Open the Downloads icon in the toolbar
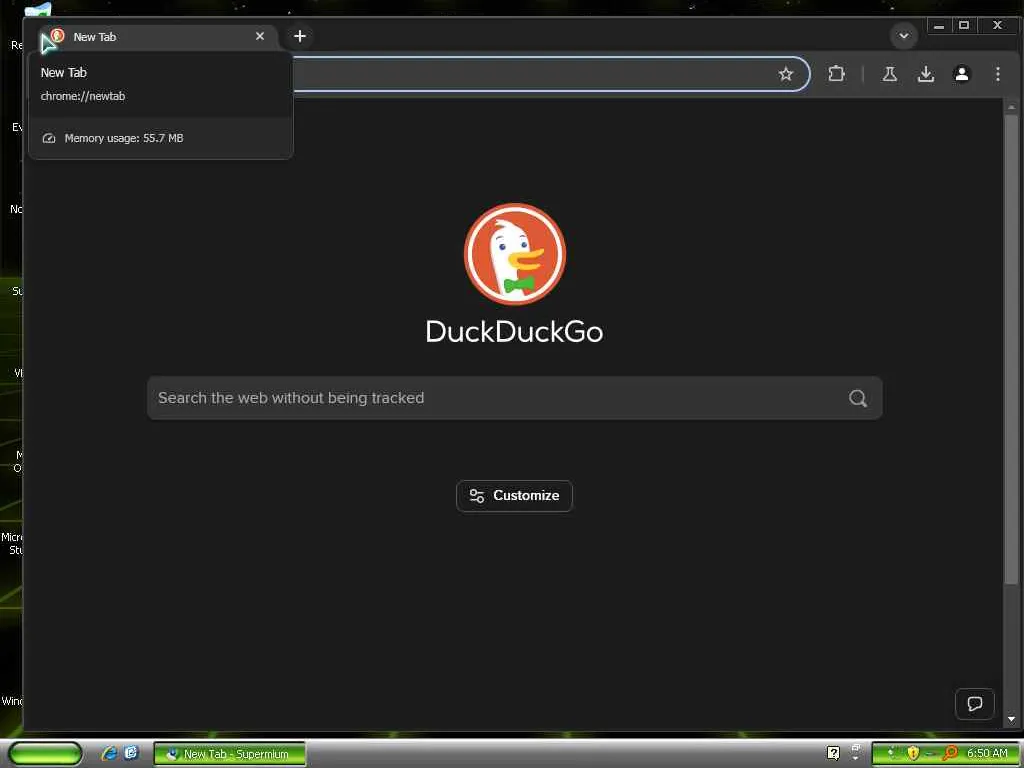 [x=925, y=74]
